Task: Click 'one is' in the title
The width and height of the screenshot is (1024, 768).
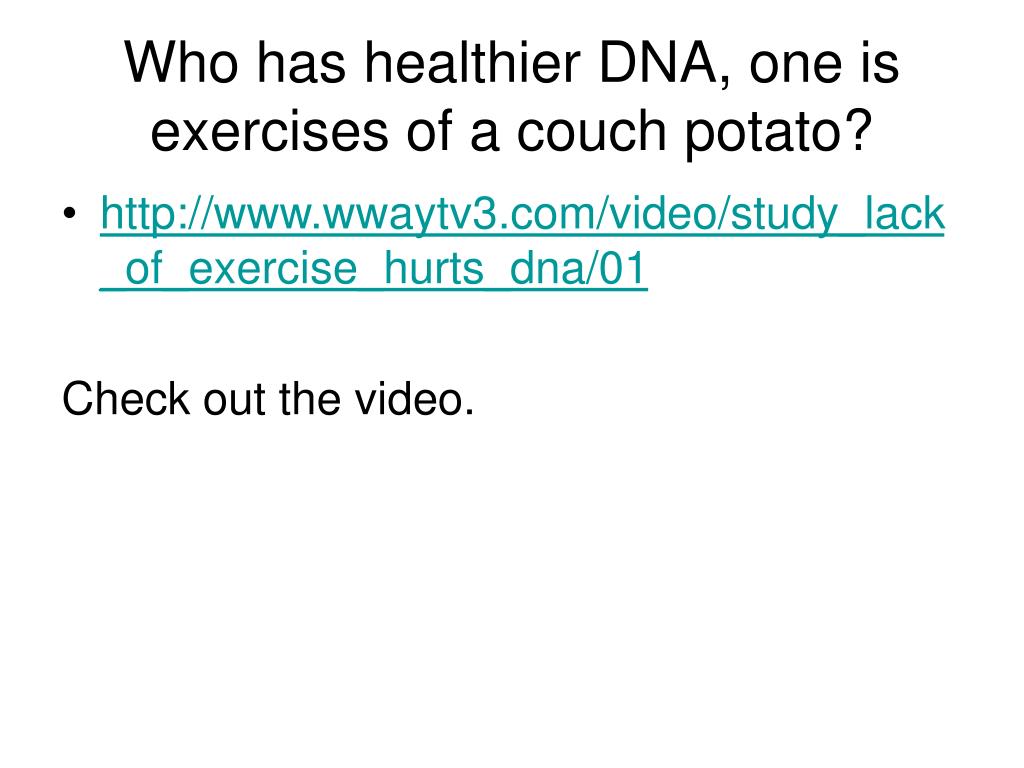Action: point(824,63)
